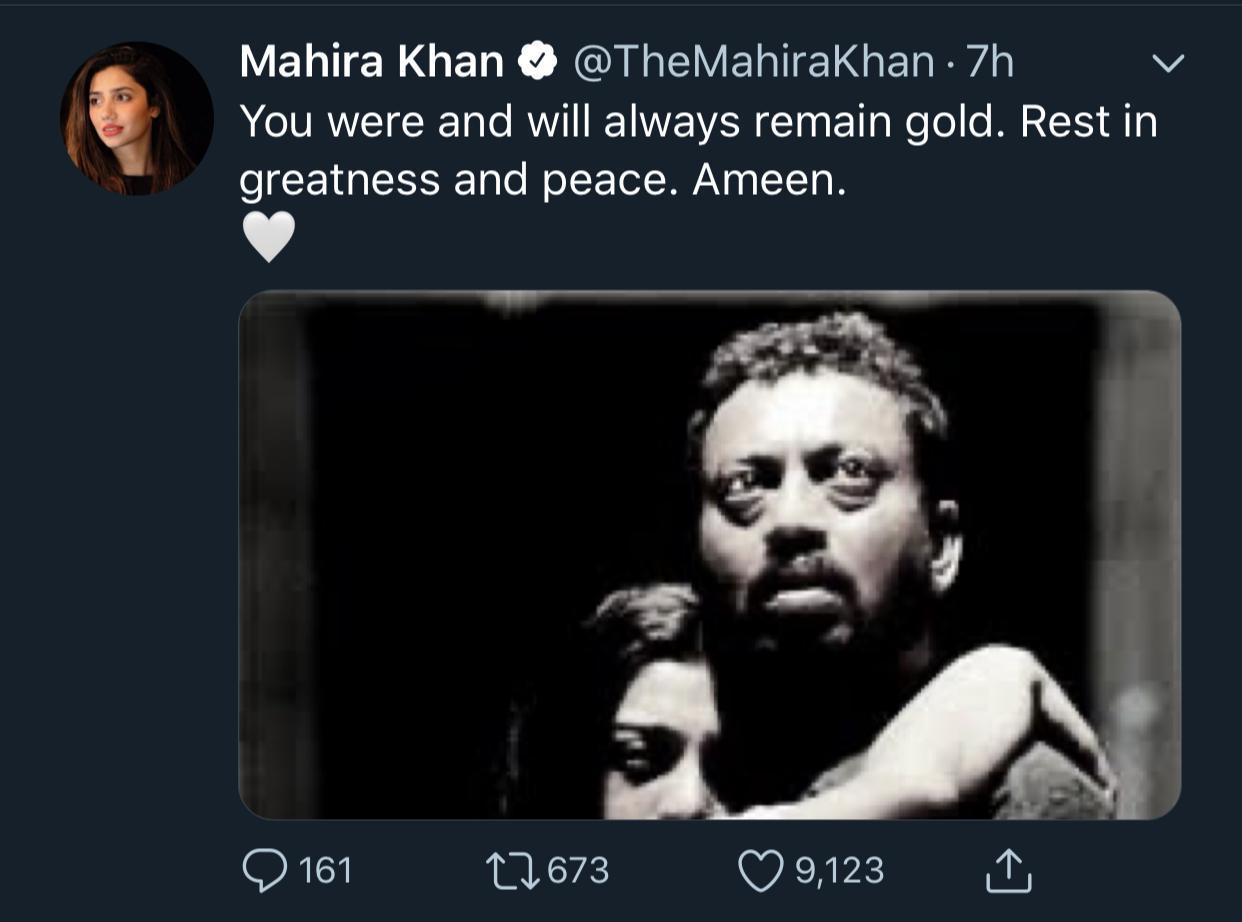
Task: Like the tweet with the heart outline icon
Action: click(760, 870)
